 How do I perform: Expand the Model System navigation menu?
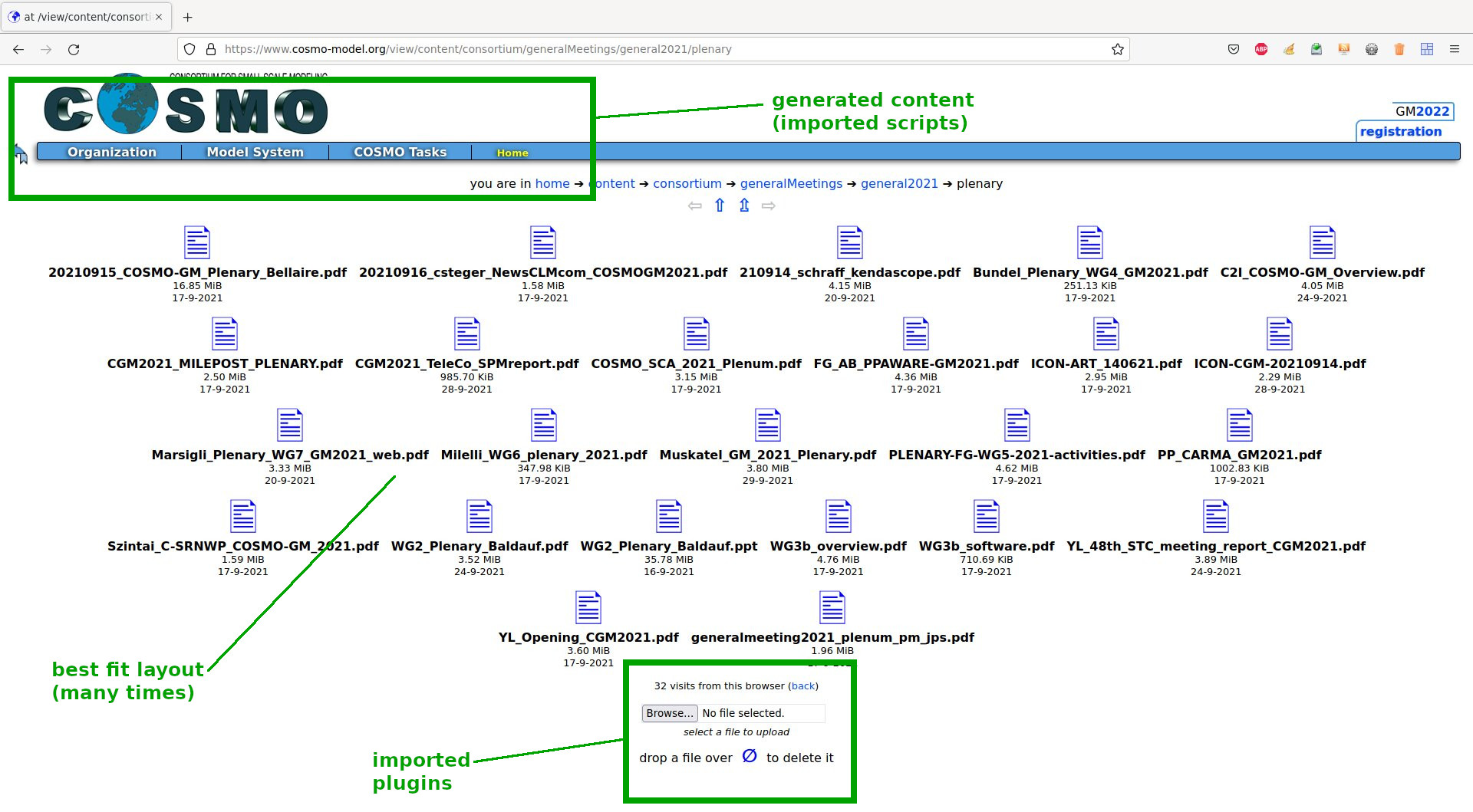[255, 152]
